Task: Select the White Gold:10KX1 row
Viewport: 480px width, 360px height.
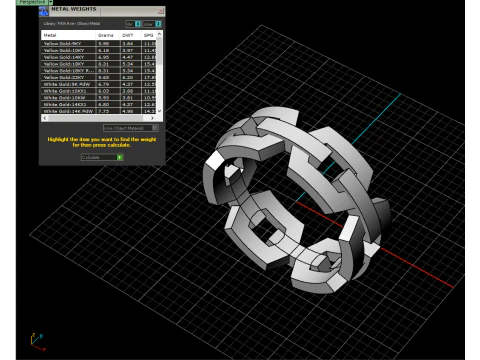Action: tap(98, 91)
